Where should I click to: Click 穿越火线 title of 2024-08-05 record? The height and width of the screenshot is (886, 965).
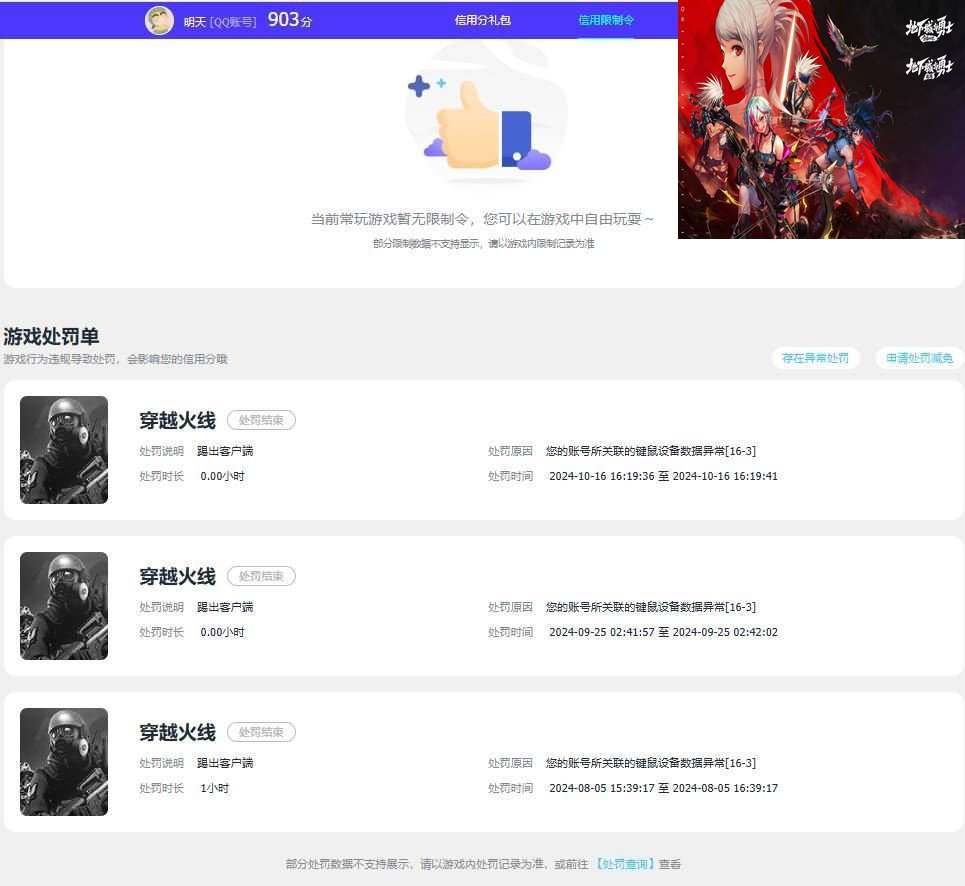177,732
